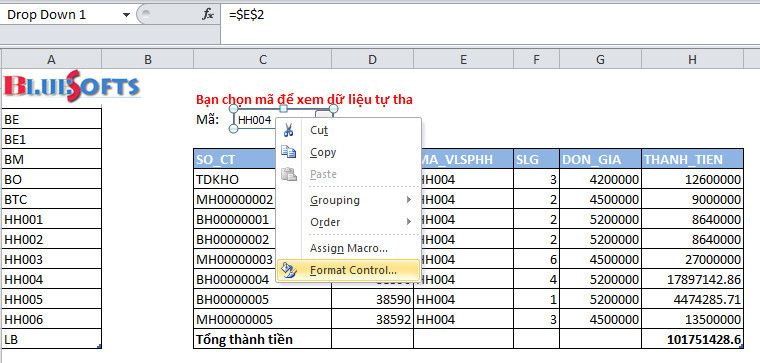760x363 pixels.
Task: Click cell TDKHO
Action: coord(235,179)
